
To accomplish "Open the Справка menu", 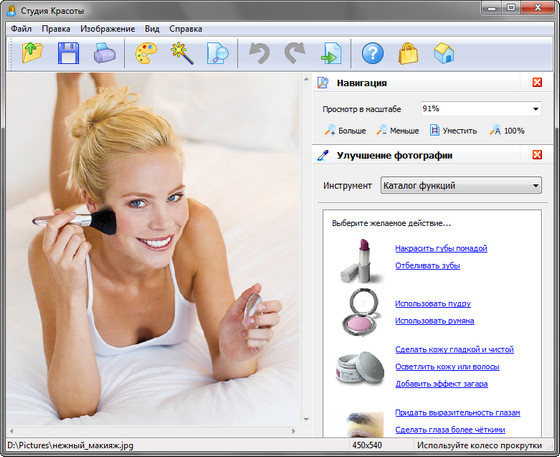I will (186, 29).
